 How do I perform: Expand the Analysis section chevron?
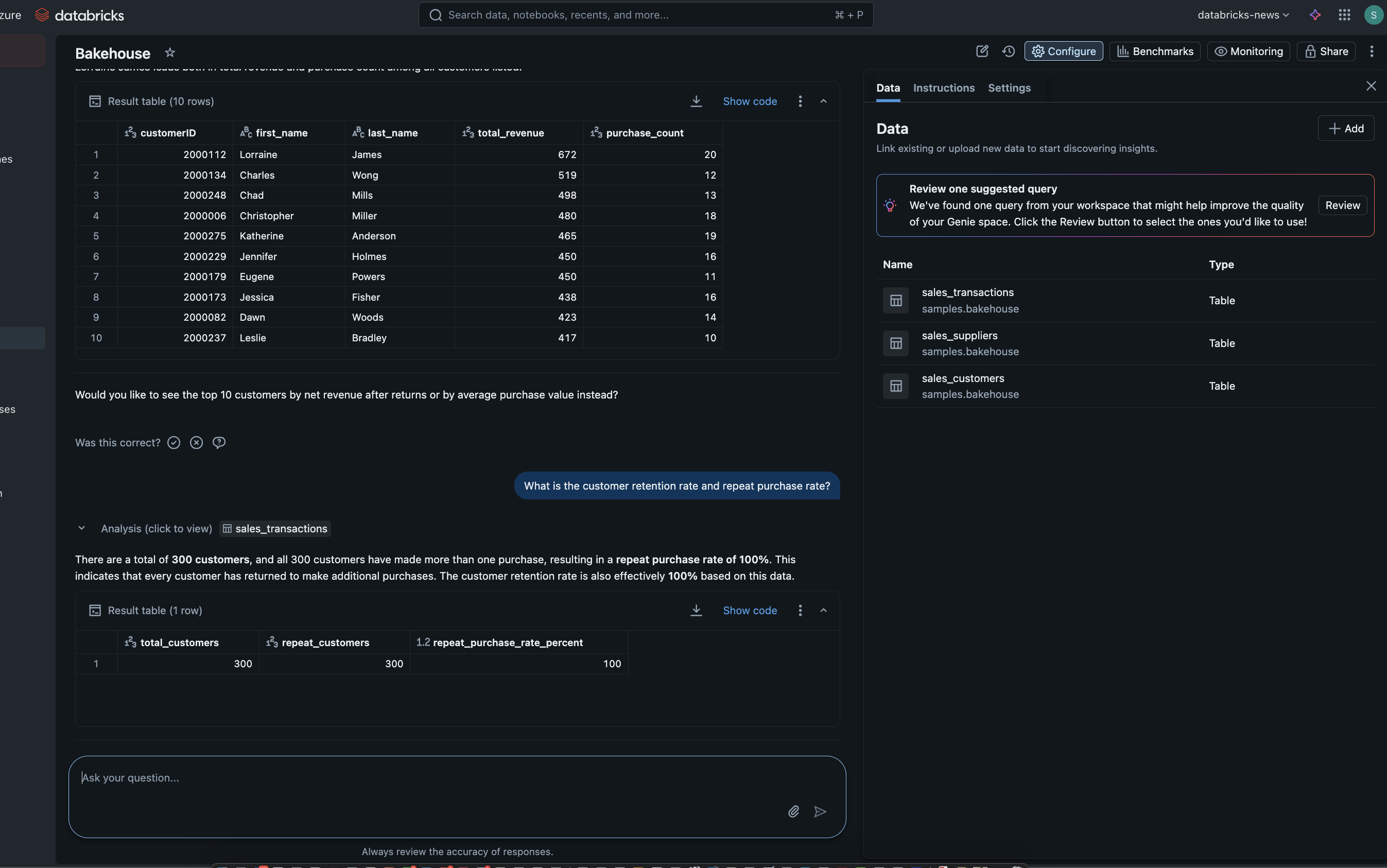tap(81, 528)
